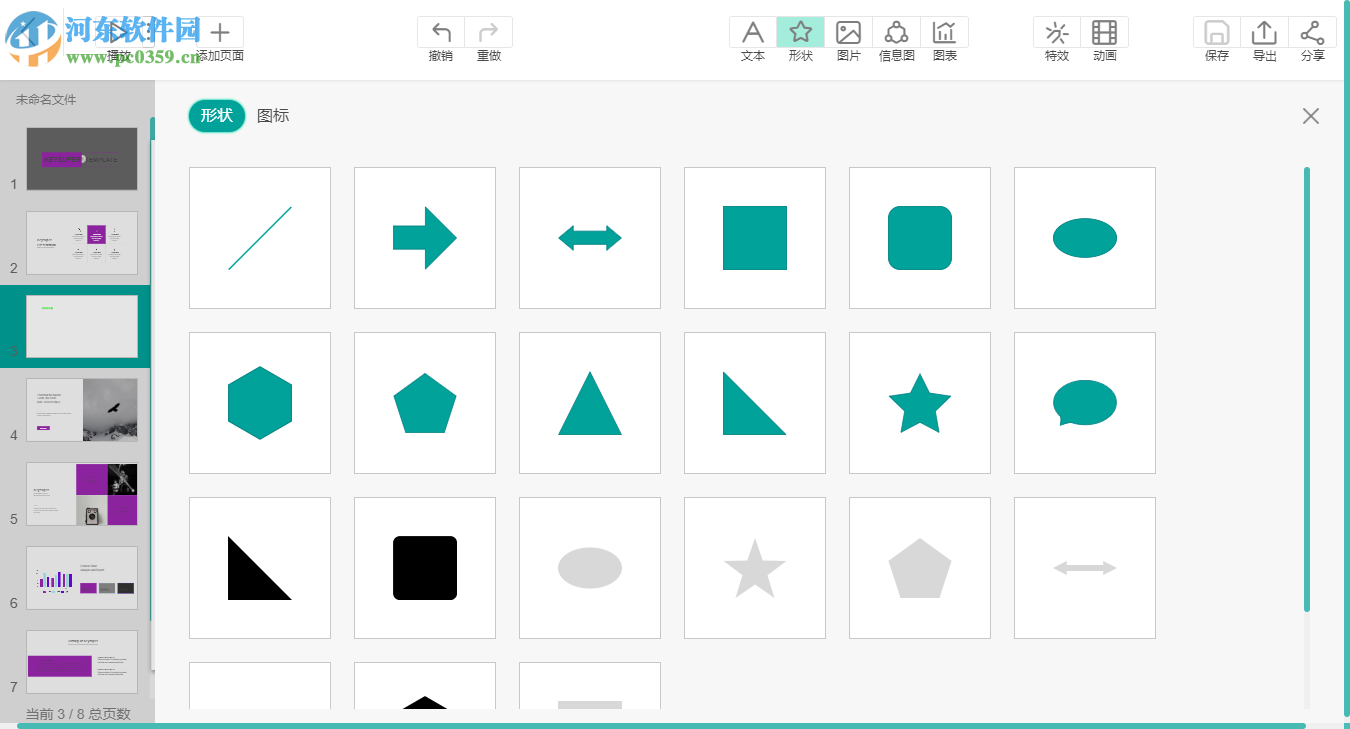
Task: Insert the gray ellipse shape
Action: point(590,568)
